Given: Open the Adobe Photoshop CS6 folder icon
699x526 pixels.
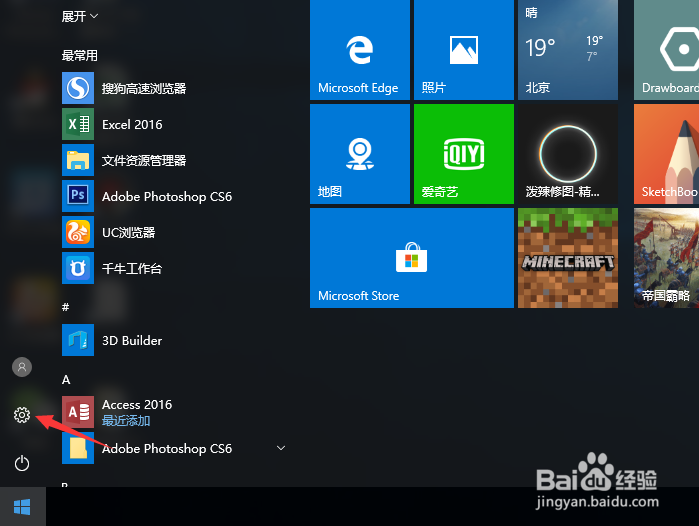Looking at the screenshot, I should point(78,448).
